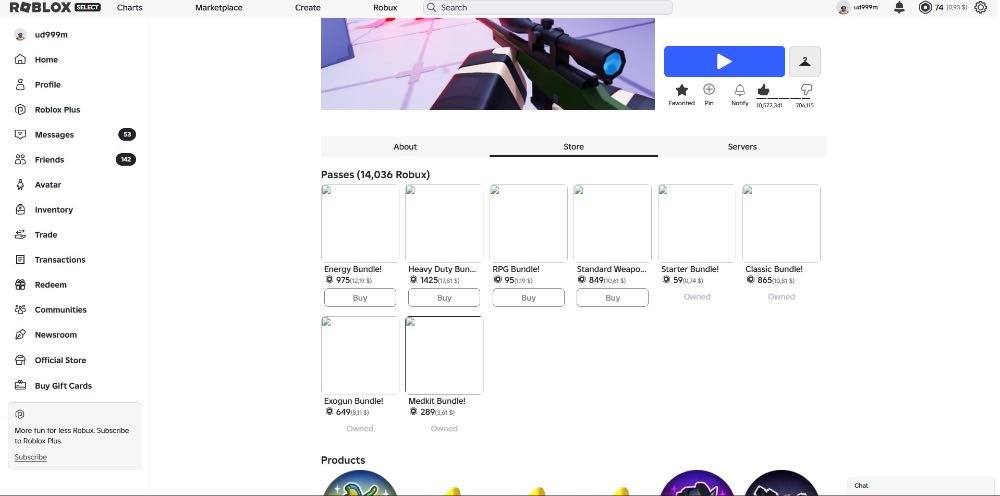
Task: Click the Inventory bag icon in sidebar
Action: pyautogui.click(x=20, y=210)
